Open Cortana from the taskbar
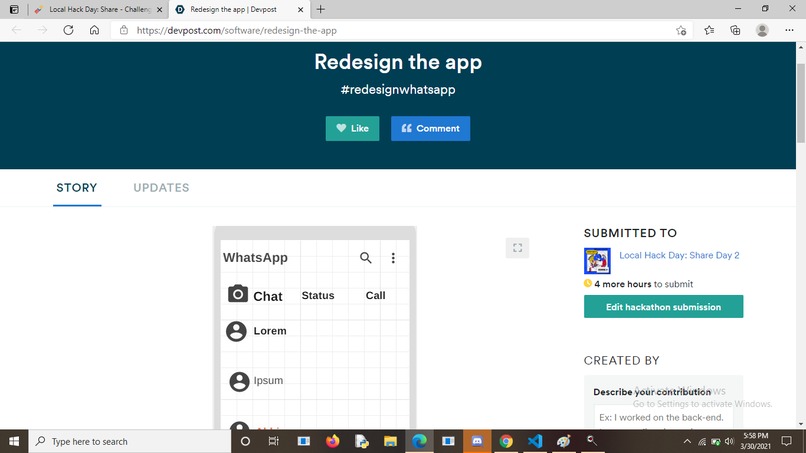 pyautogui.click(x=245, y=441)
